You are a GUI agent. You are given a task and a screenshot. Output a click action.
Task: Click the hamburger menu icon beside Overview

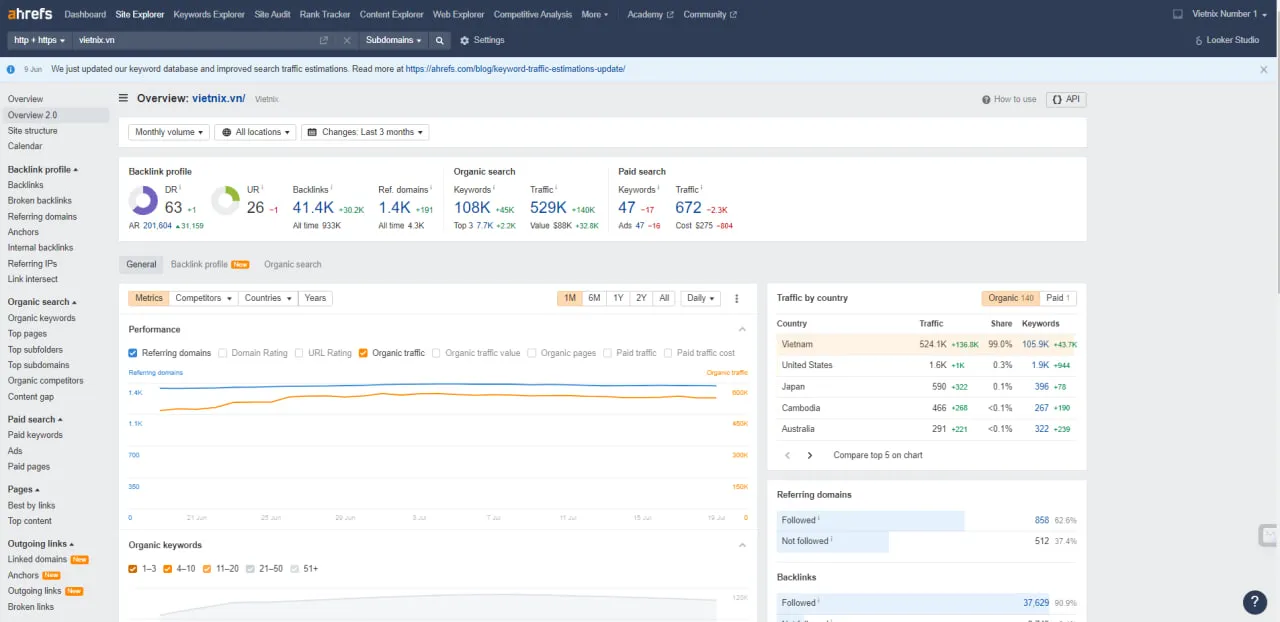point(124,98)
